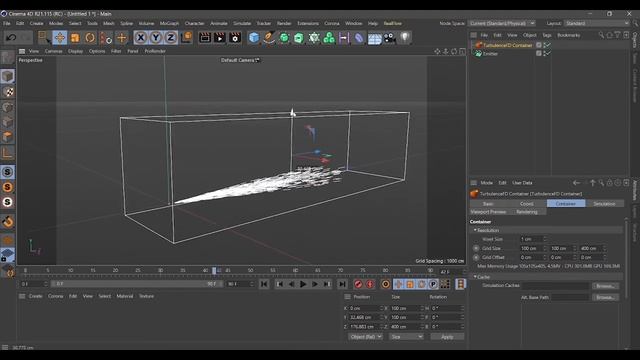This screenshot has height=360, width=640.
Task: Click the TurbulenceFD Container object icon
Action: (478, 45)
